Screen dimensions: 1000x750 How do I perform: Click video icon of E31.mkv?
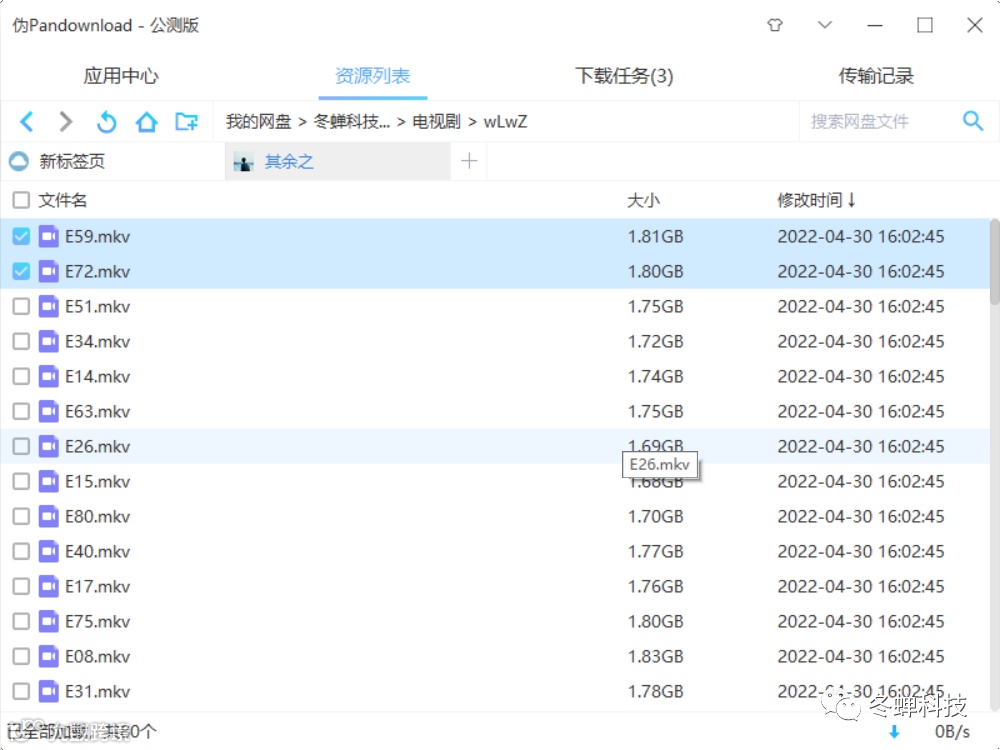[48, 691]
